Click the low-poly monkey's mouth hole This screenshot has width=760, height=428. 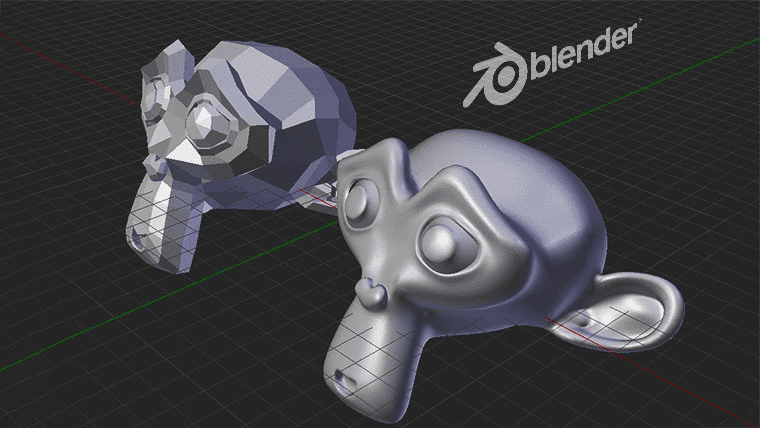136,239
